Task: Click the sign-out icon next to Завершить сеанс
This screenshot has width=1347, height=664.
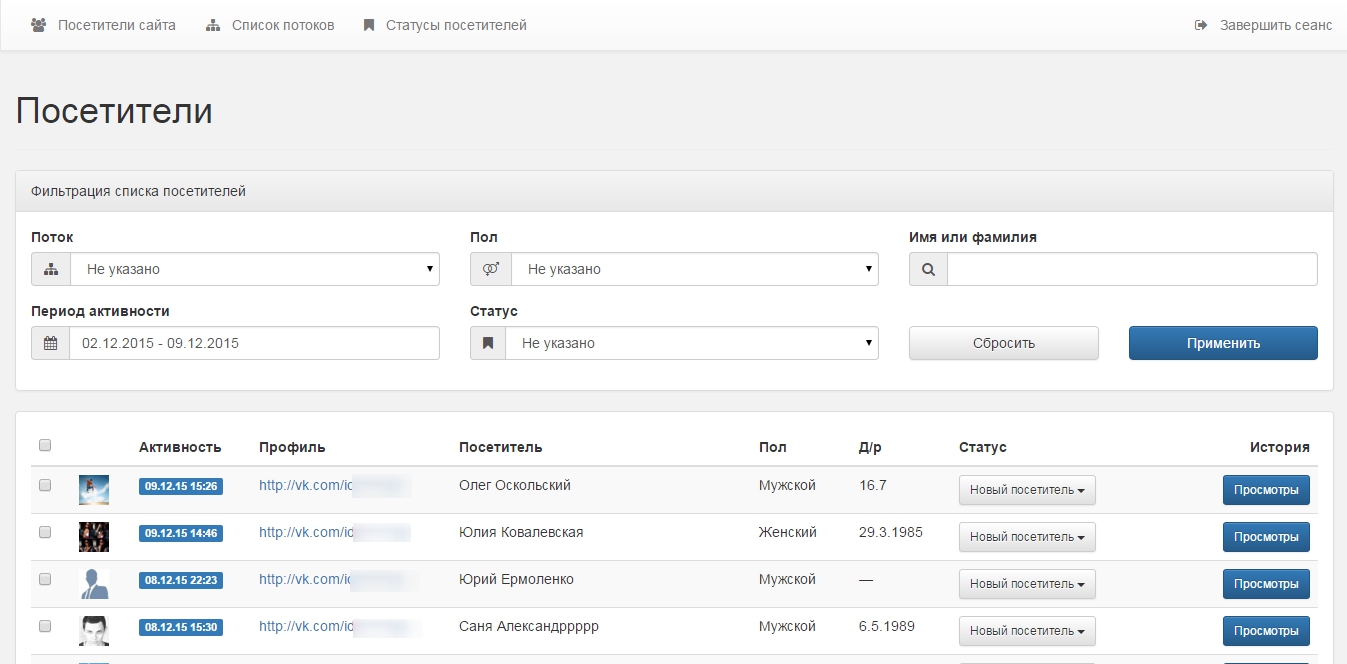Action: (1201, 25)
